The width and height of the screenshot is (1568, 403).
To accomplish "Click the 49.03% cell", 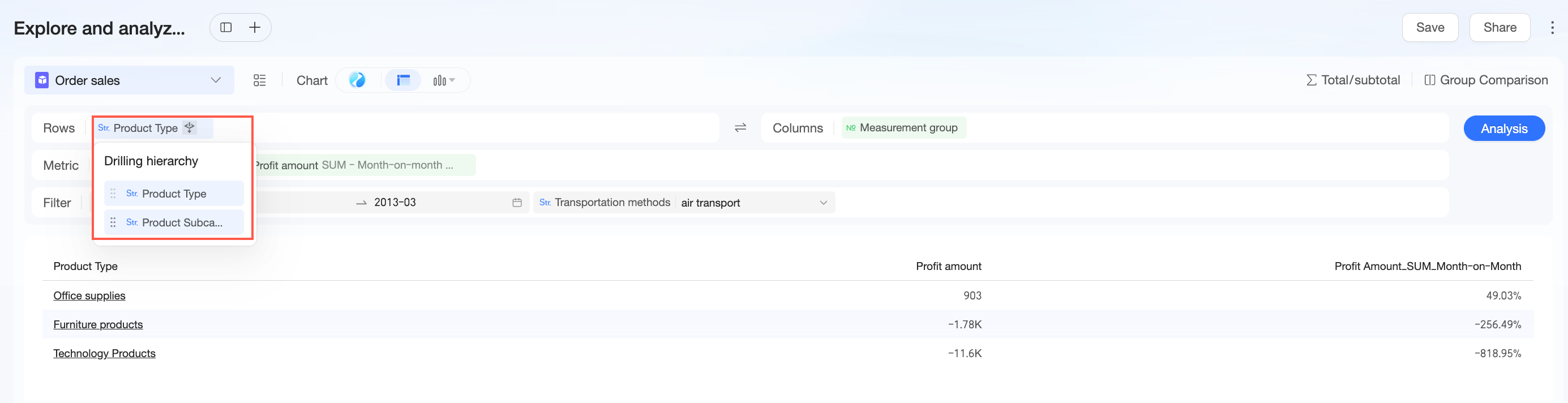I will tap(1503, 296).
